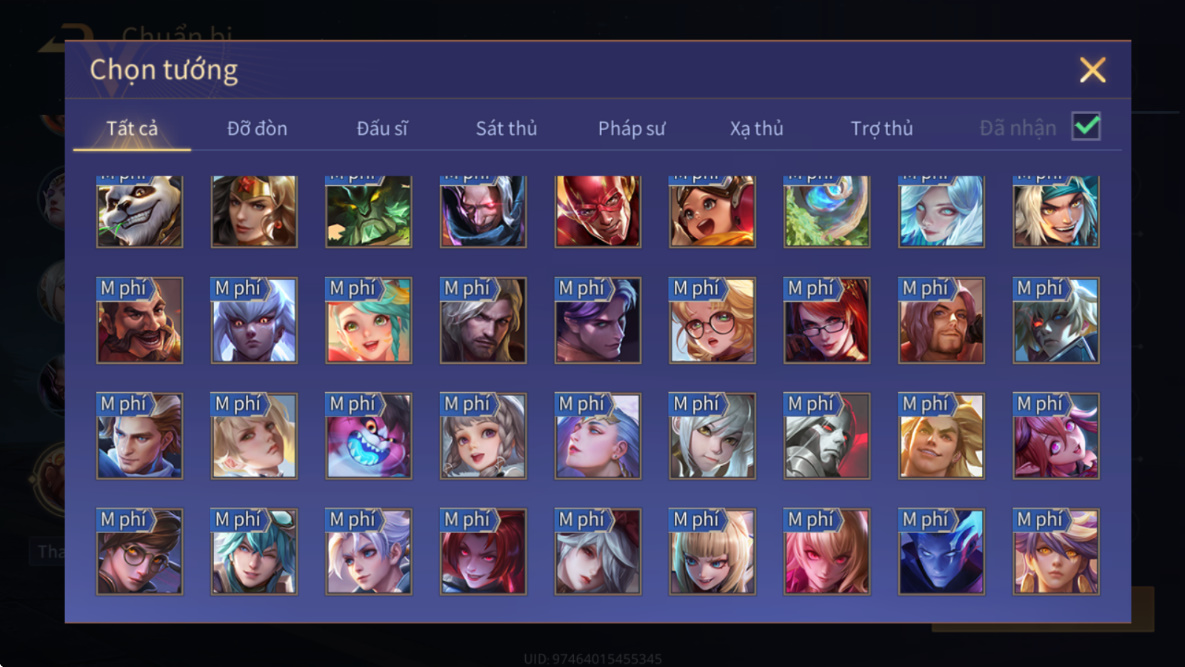Open the Xạ thủ tab
The image size is (1185, 667).
tap(756, 128)
